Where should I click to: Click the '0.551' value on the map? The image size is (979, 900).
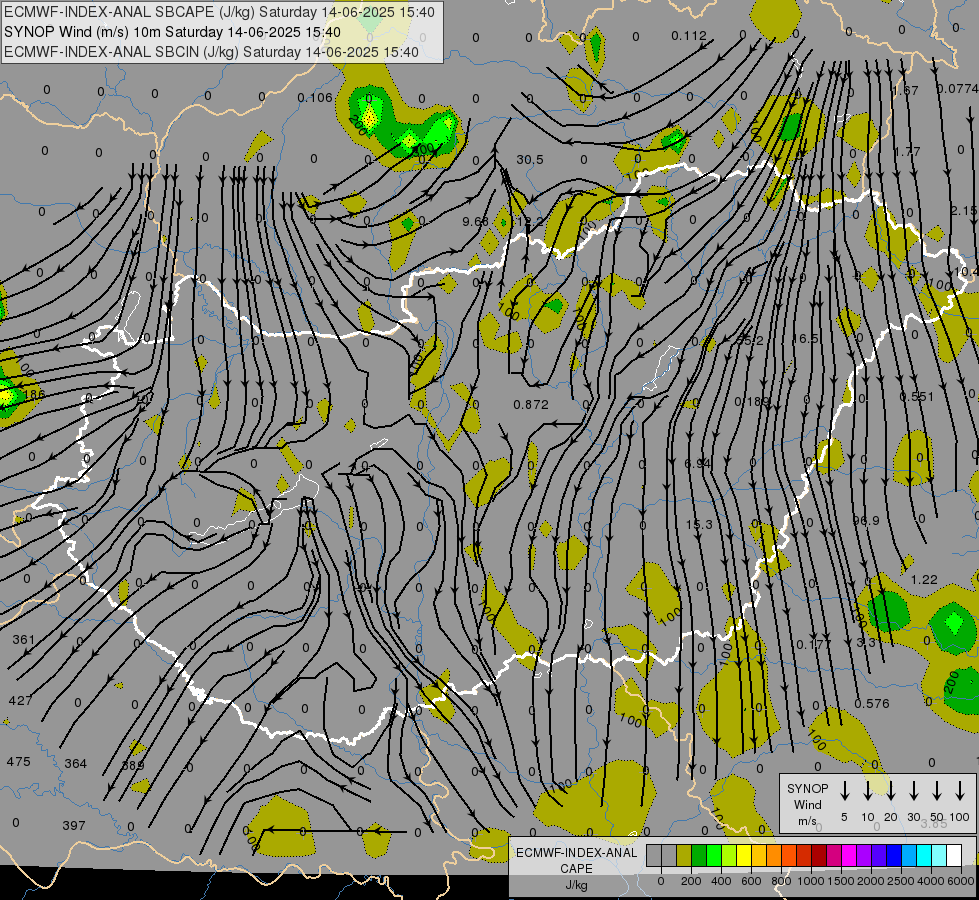[x=917, y=397]
